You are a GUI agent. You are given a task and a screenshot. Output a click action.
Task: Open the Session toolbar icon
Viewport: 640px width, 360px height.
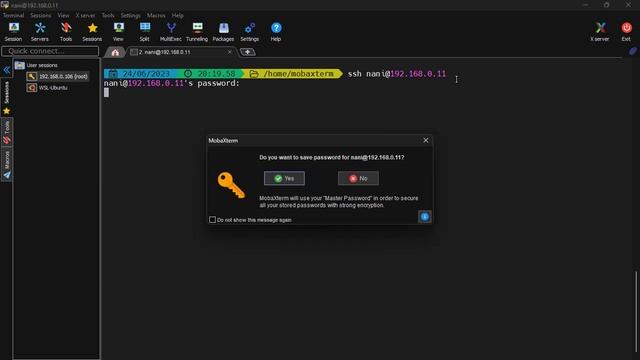13,32
